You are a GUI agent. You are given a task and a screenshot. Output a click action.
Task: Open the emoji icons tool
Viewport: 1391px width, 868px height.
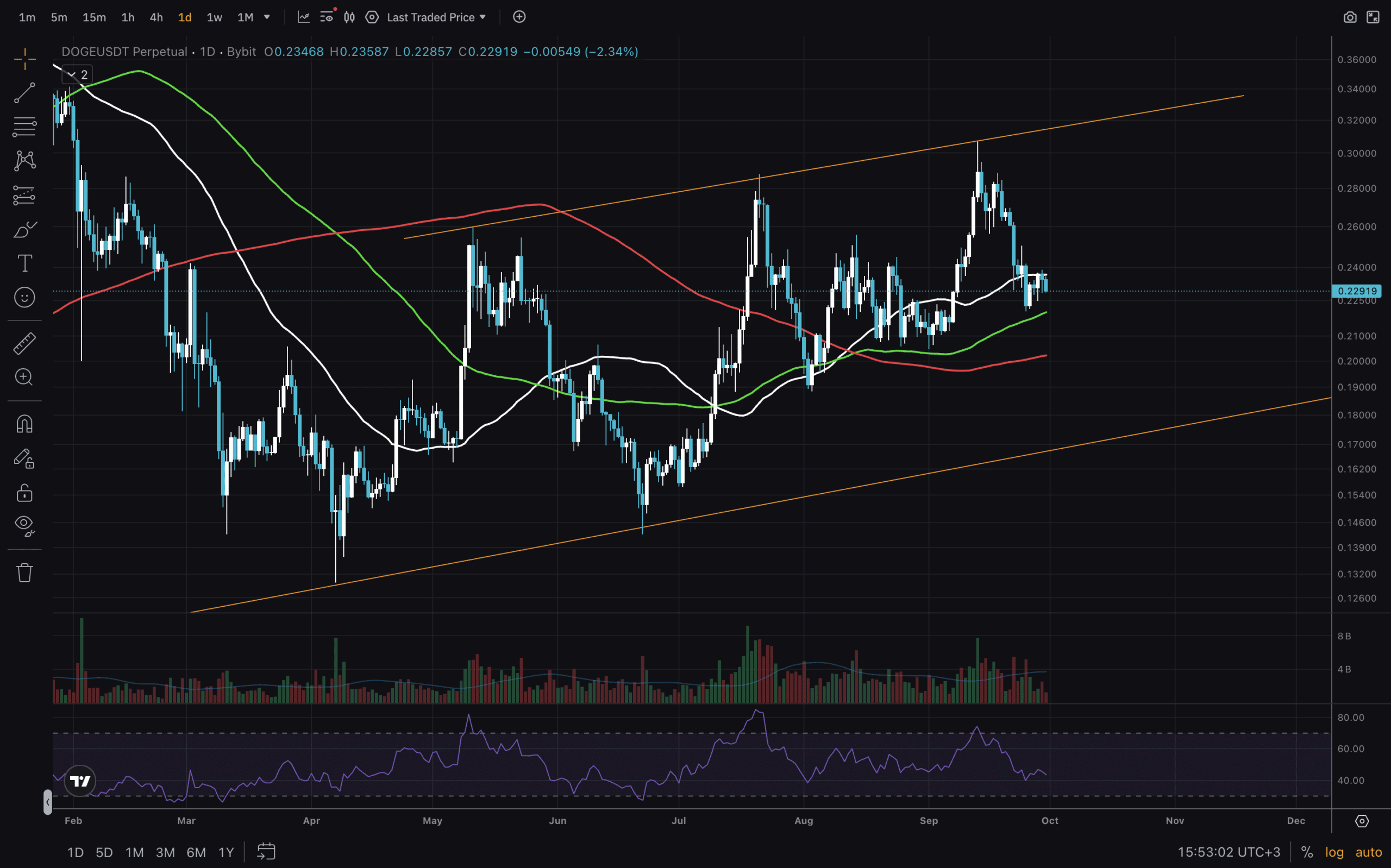point(24,297)
